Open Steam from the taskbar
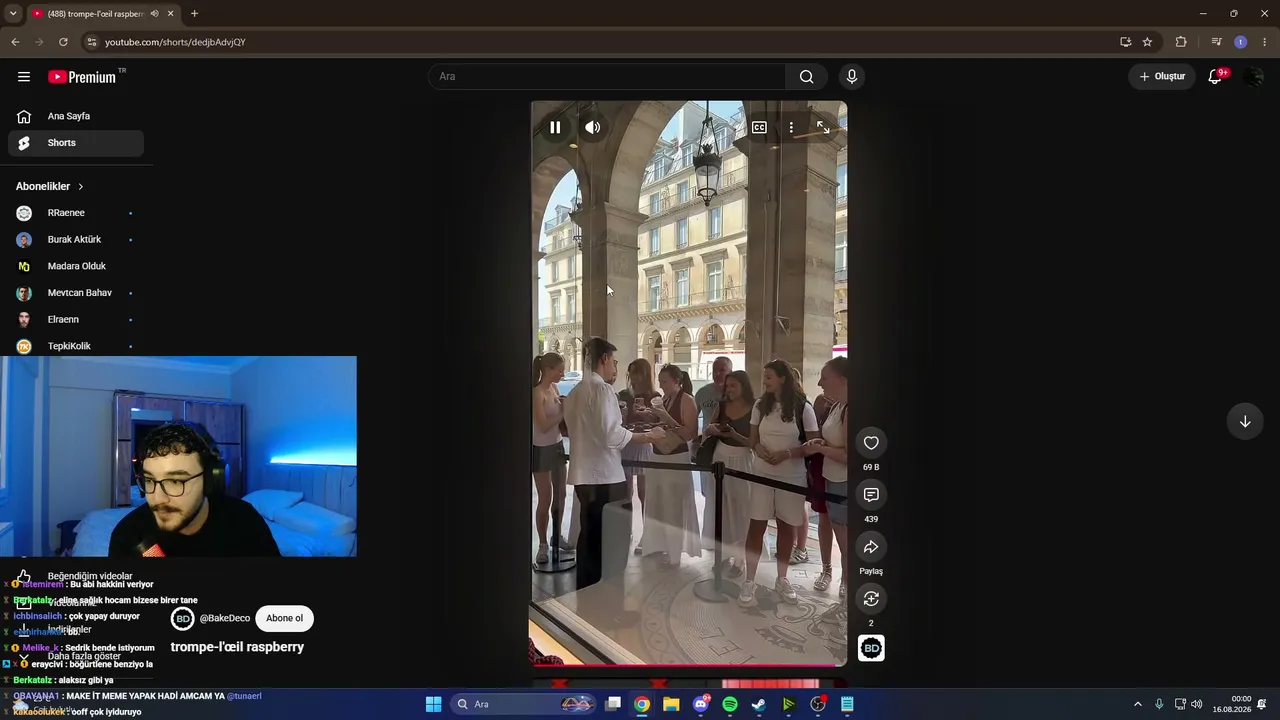The width and height of the screenshot is (1280, 720). pyautogui.click(x=759, y=704)
